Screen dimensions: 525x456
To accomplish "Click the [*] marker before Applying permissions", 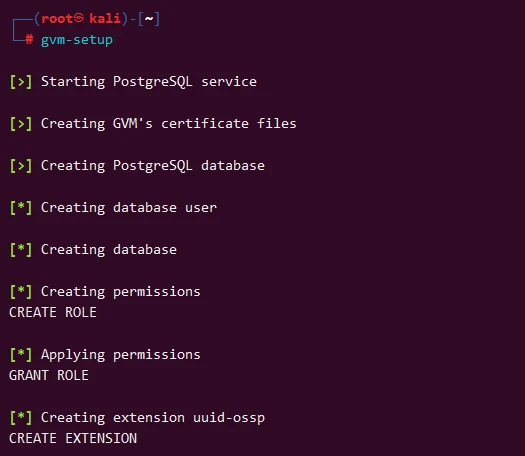I will coord(21,355).
